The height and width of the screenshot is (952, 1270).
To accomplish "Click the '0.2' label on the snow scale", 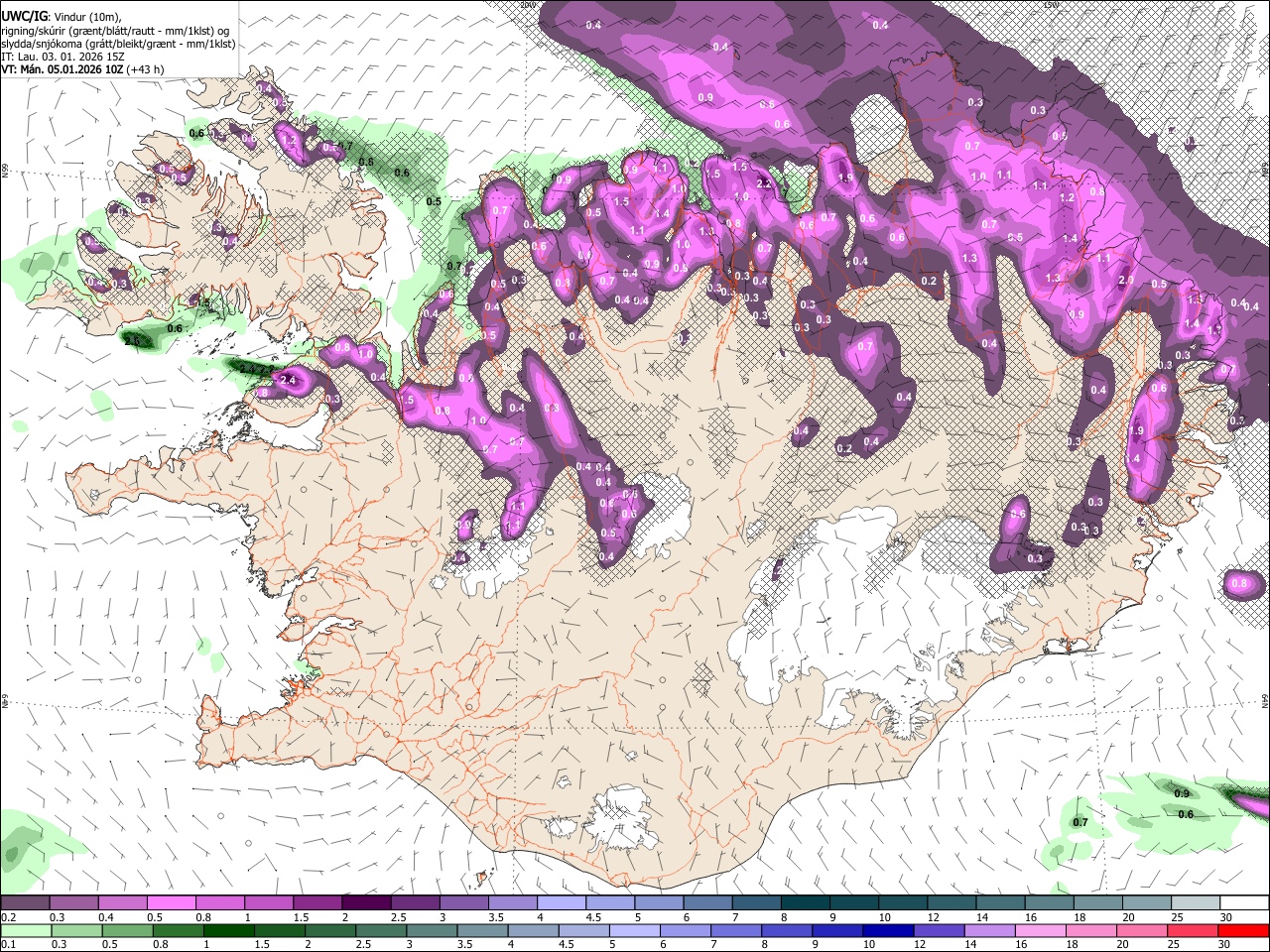I will (x=8, y=917).
